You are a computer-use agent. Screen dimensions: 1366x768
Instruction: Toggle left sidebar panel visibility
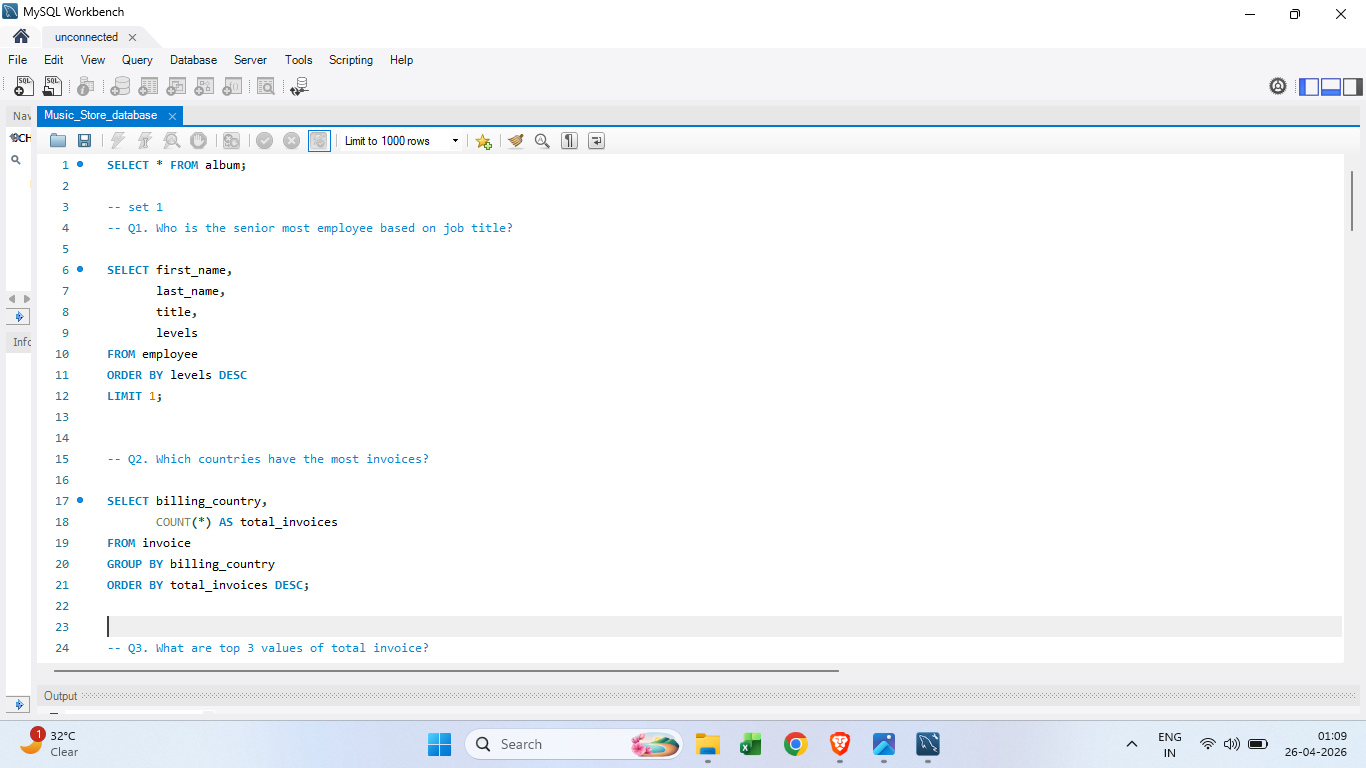point(1309,87)
